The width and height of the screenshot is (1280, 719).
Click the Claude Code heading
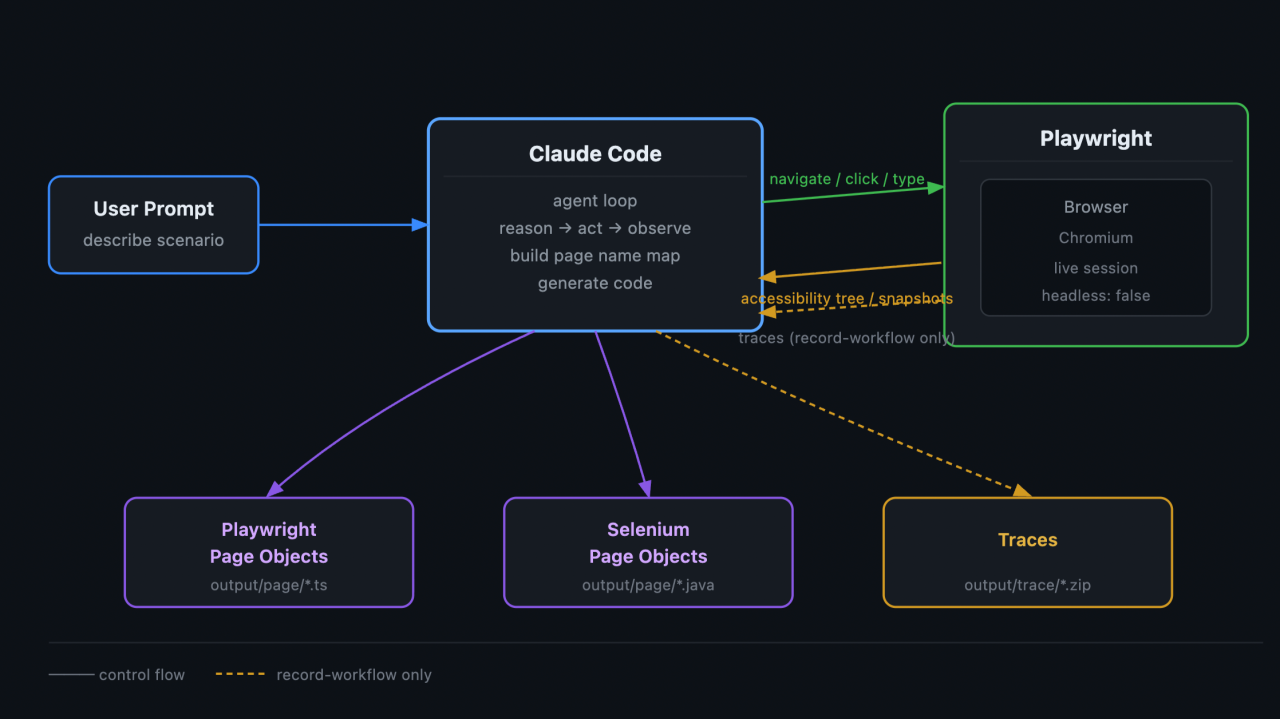[595, 154]
